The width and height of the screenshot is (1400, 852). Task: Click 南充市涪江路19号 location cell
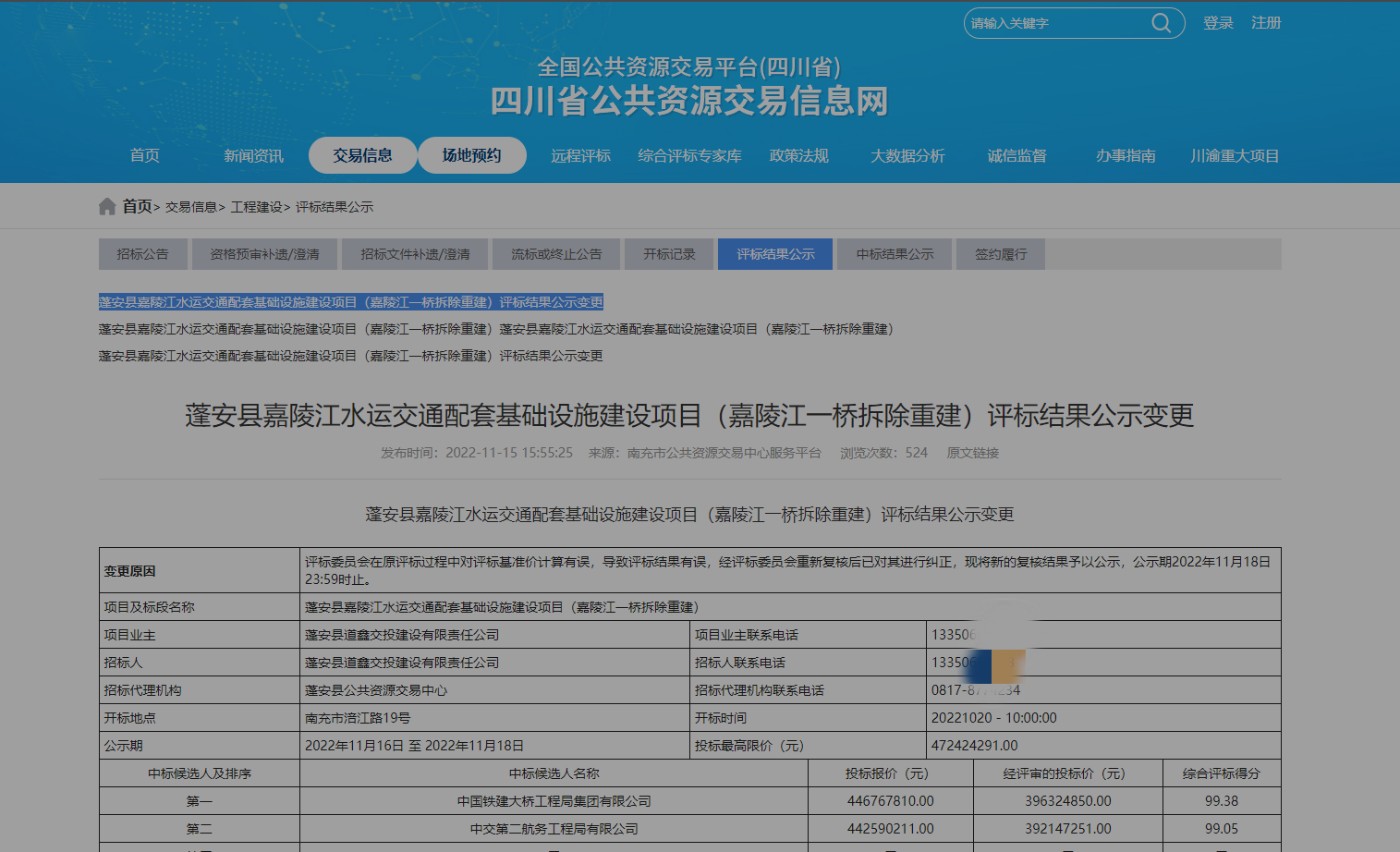(495, 718)
